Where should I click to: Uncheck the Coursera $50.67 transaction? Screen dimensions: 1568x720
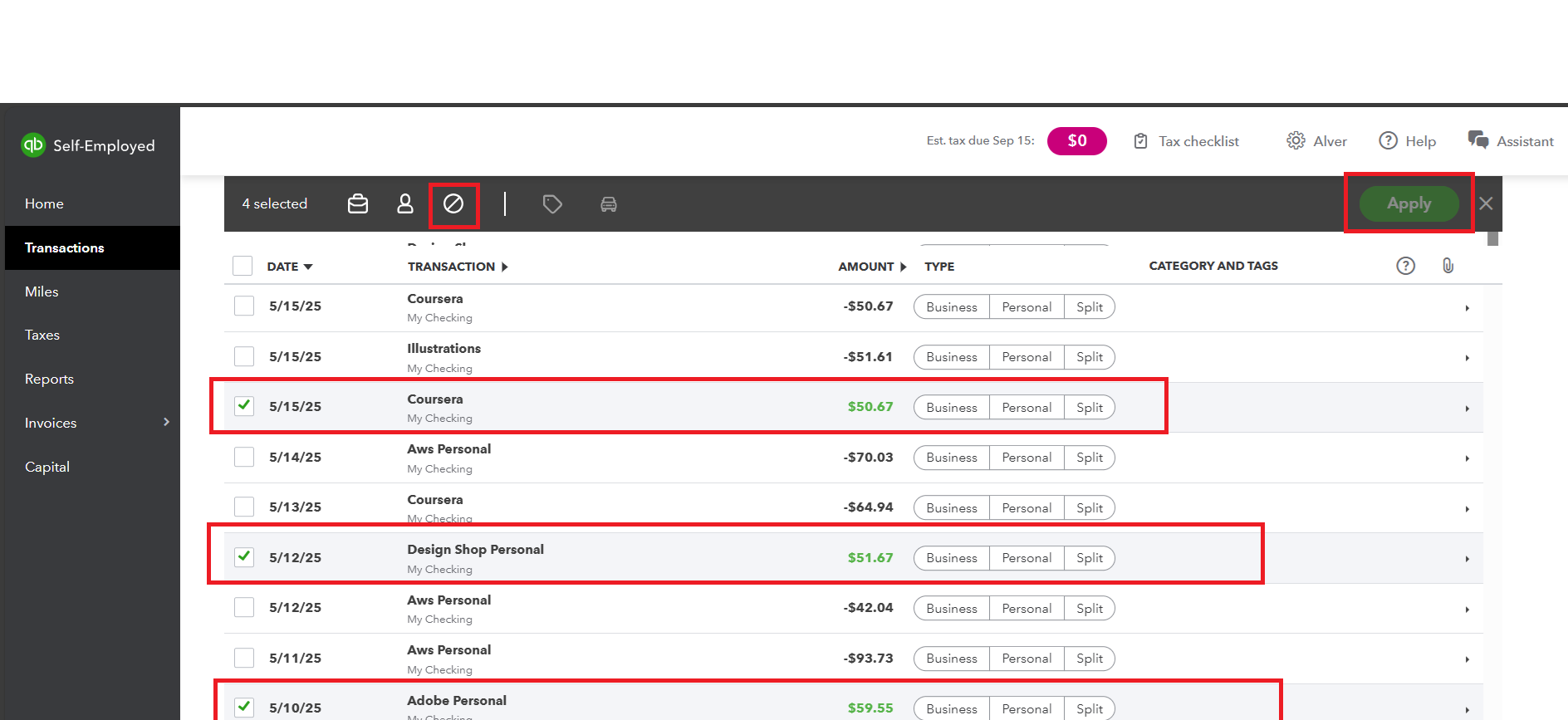(x=244, y=405)
